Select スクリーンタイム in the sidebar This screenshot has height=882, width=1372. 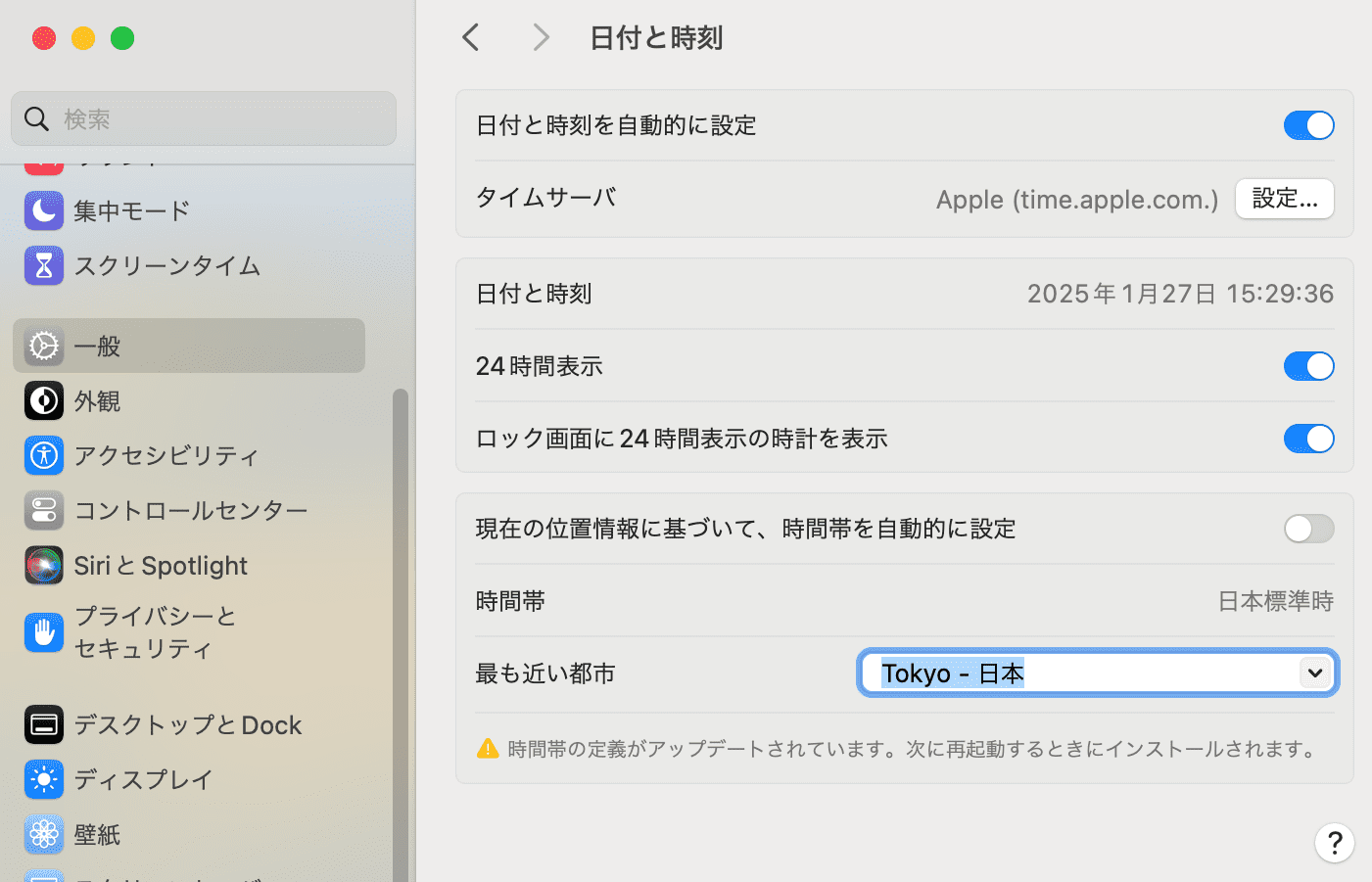pos(189,265)
